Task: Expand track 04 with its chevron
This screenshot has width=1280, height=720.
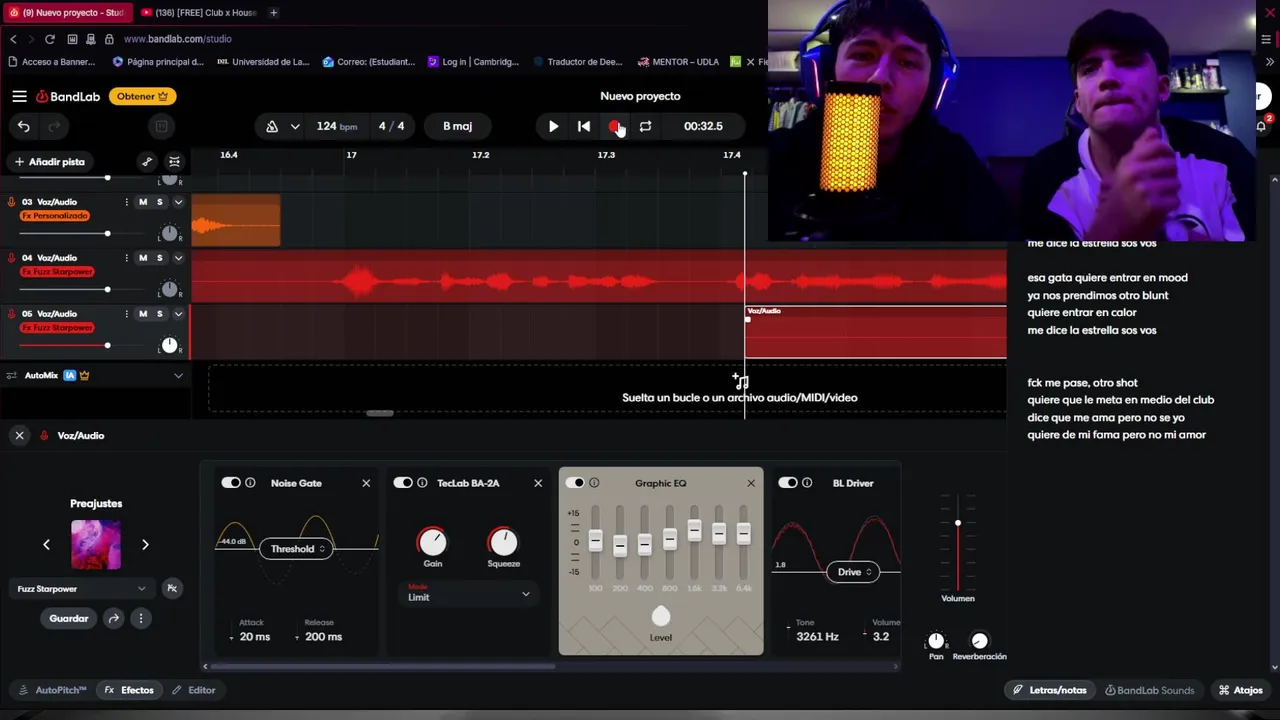Action: [x=178, y=258]
